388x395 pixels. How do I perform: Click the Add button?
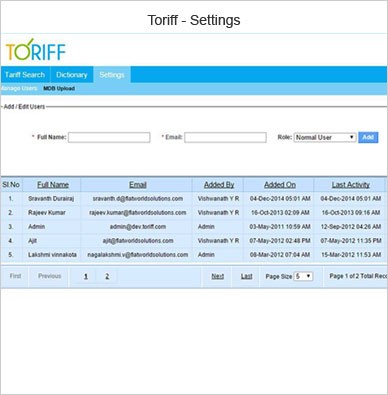coord(368,137)
